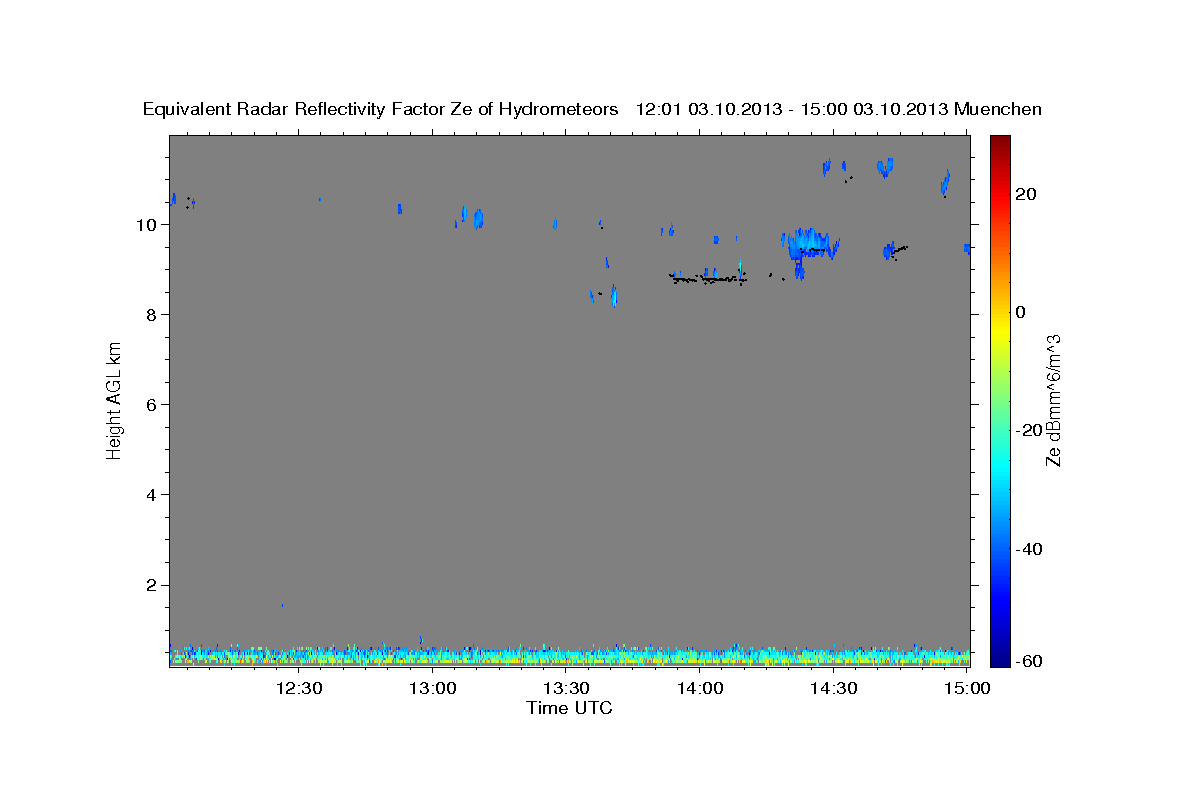The image size is (1200, 800).
Task: Select the 15:00 time tick label
Action: click(x=966, y=688)
